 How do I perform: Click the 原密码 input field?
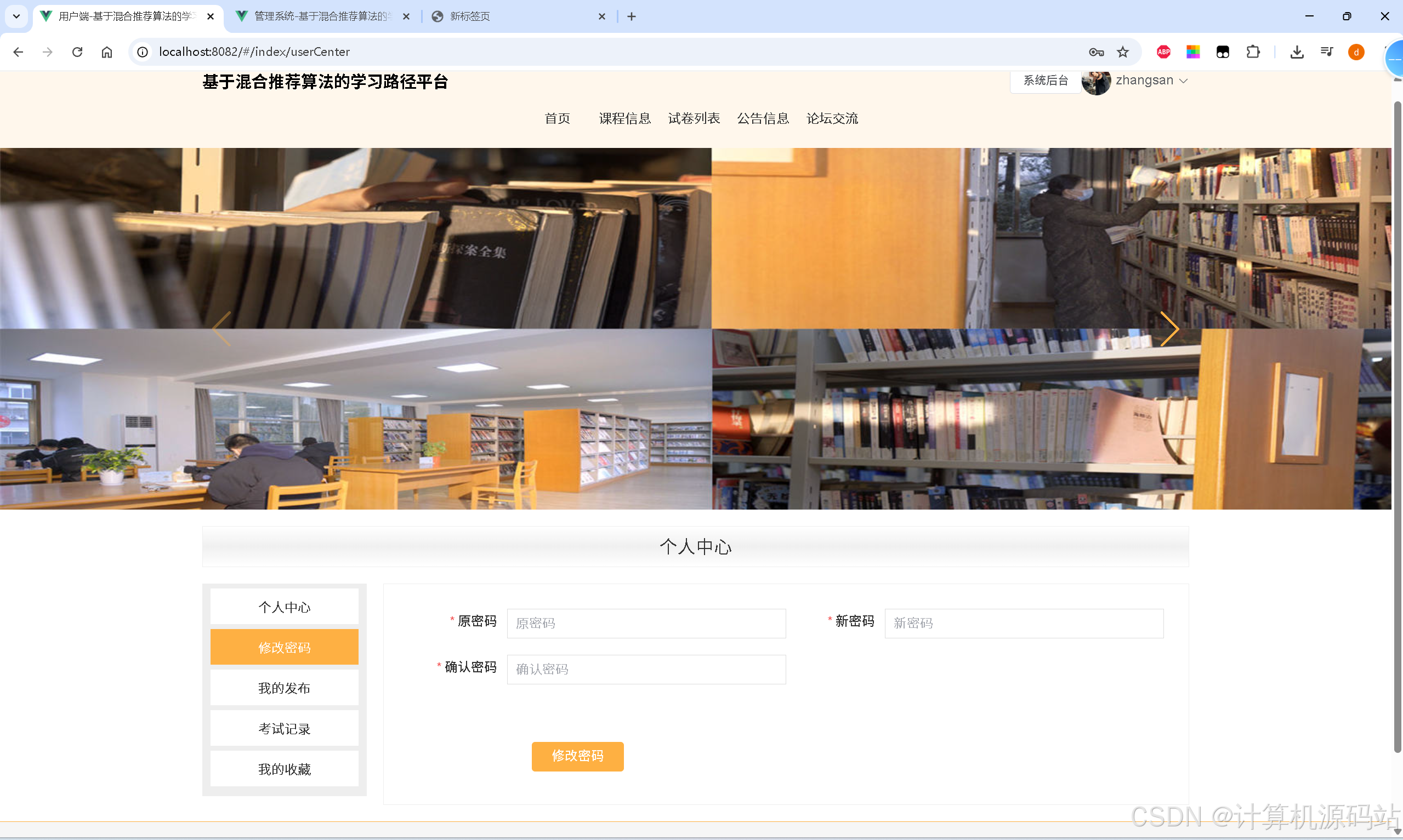coord(646,623)
